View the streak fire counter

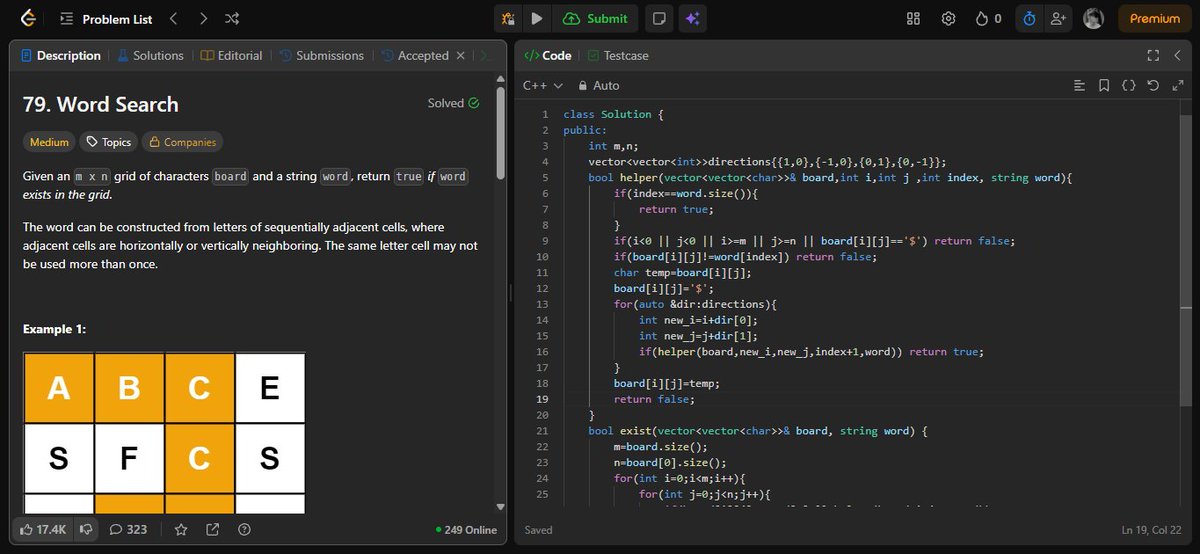[988, 18]
